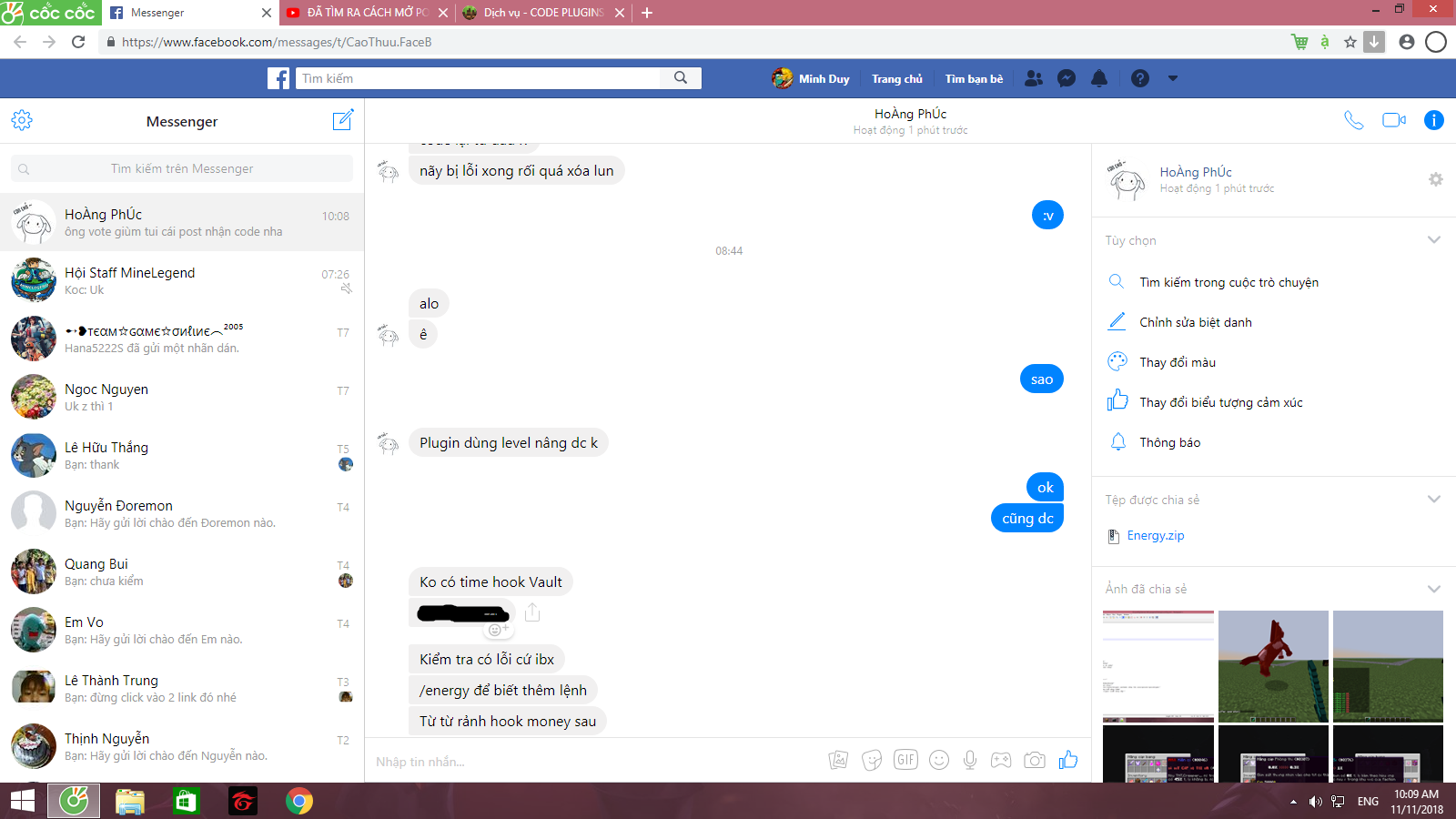
Task: Click Thay đổi biểu tượng cảm xúc
Action: coord(1221,402)
